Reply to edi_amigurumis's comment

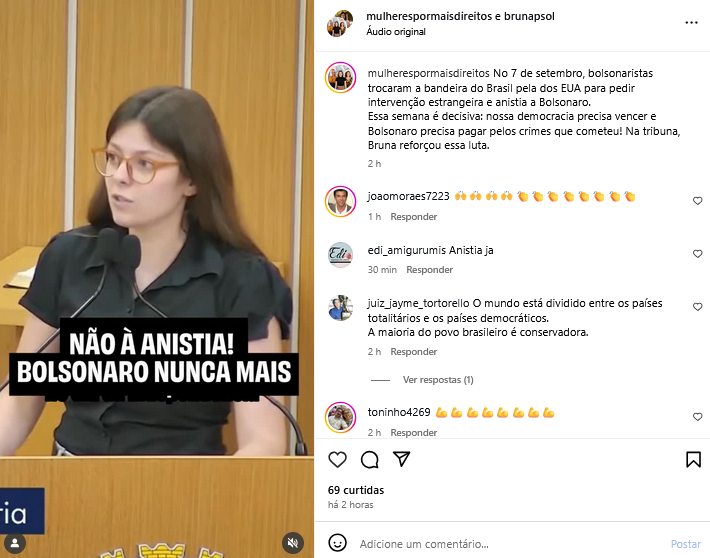[x=429, y=269]
